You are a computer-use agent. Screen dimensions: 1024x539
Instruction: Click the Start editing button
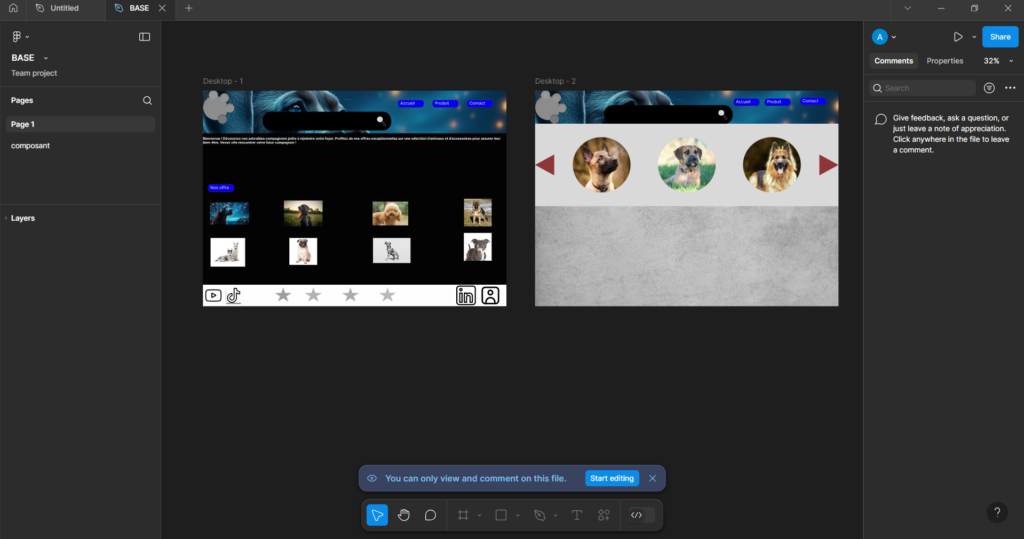pyautogui.click(x=612, y=478)
